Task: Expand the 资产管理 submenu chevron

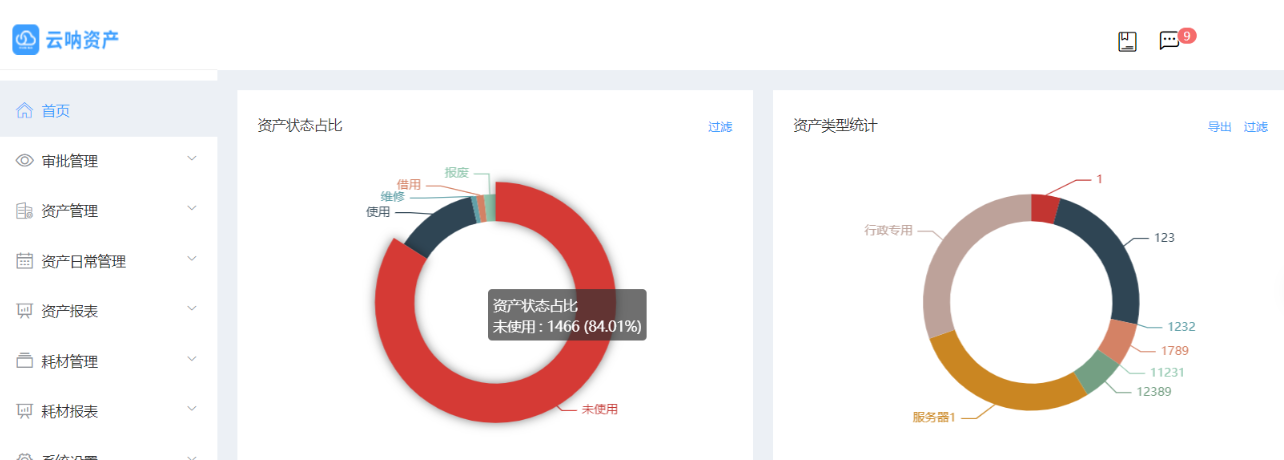Action: [x=192, y=209]
